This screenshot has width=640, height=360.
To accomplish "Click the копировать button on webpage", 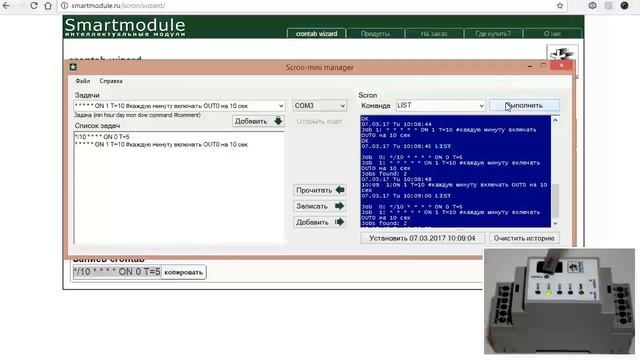I will click(x=184, y=272).
